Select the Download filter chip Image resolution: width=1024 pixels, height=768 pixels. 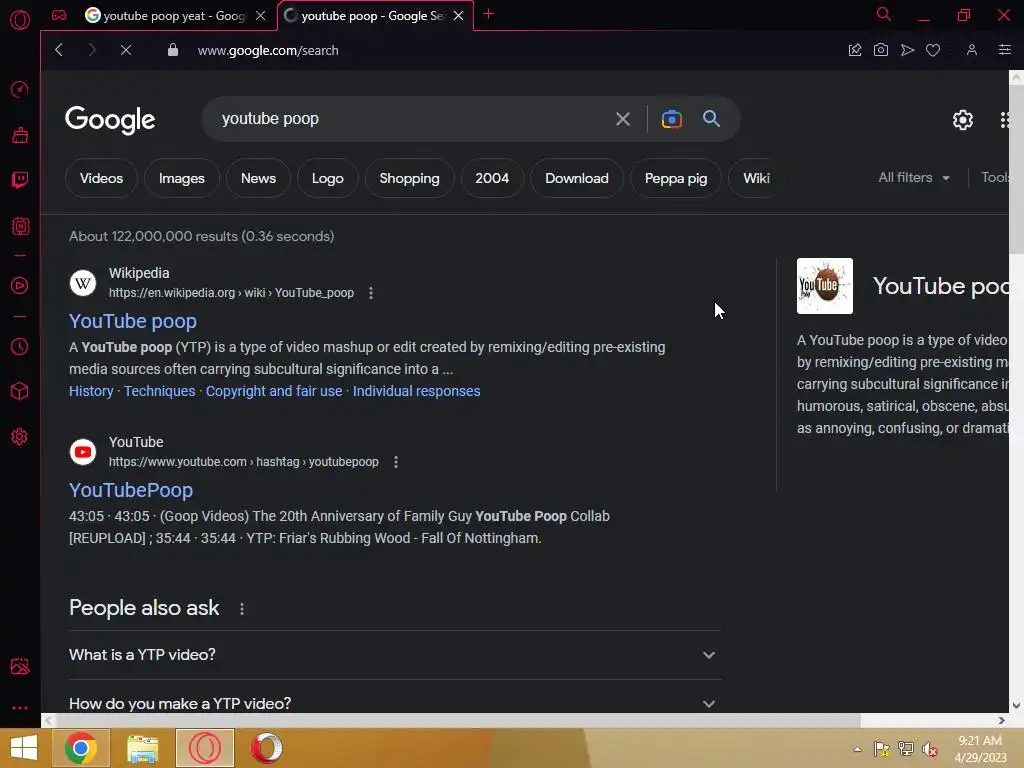pos(577,178)
